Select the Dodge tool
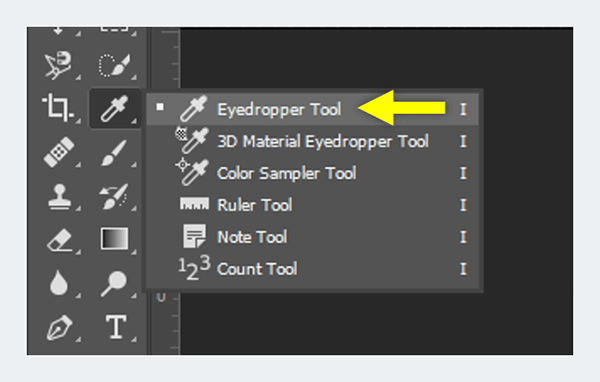Image resolution: width=600 pixels, height=382 pixels. click(x=114, y=284)
